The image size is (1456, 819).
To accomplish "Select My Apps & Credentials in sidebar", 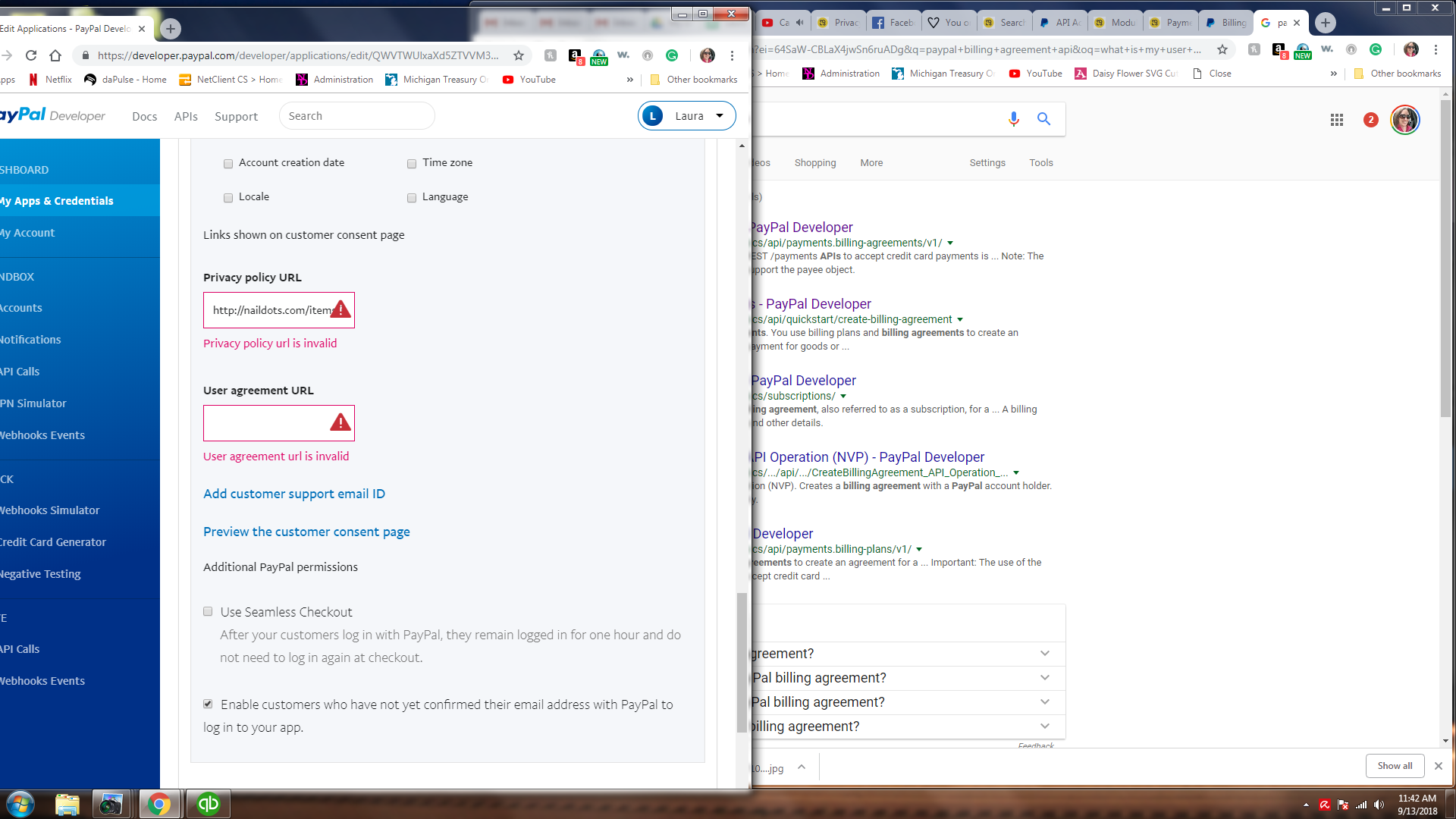I will 80,201.
